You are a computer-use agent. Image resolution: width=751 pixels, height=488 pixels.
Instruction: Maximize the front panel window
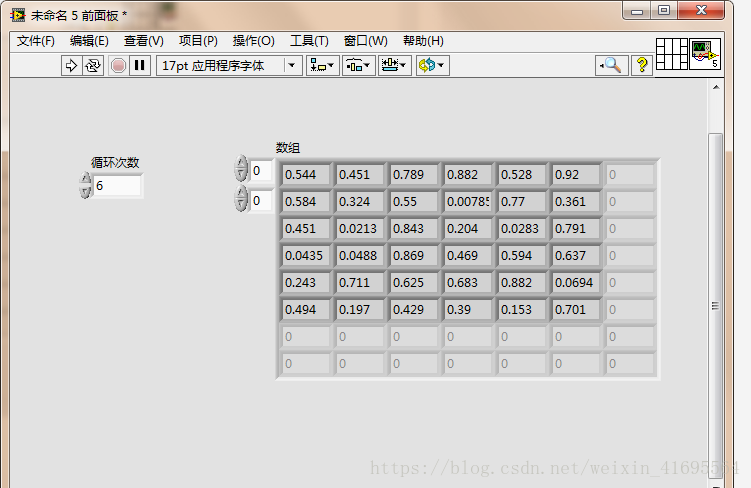(664, 11)
